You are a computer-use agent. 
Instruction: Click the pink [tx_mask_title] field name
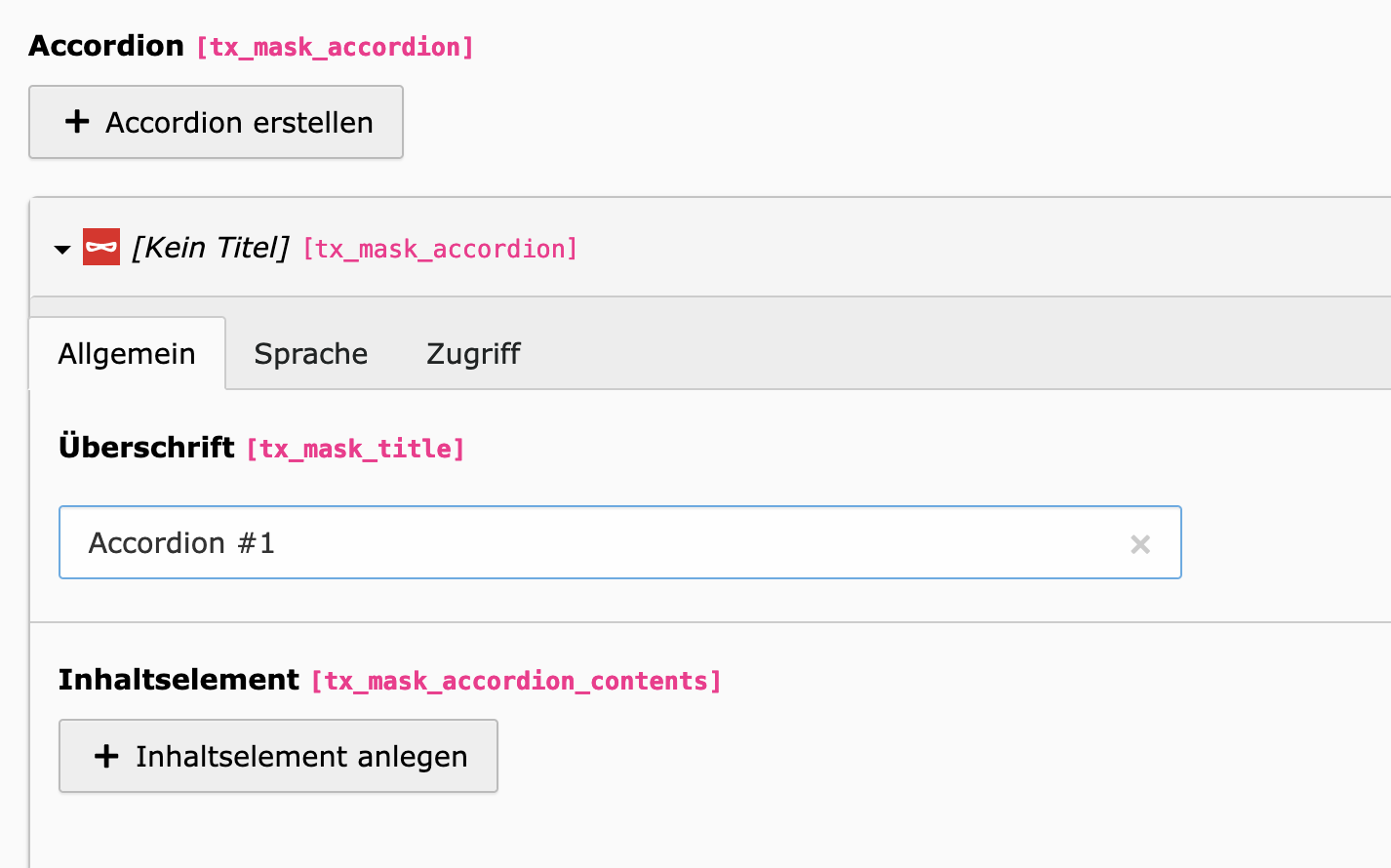click(x=355, y=449)
